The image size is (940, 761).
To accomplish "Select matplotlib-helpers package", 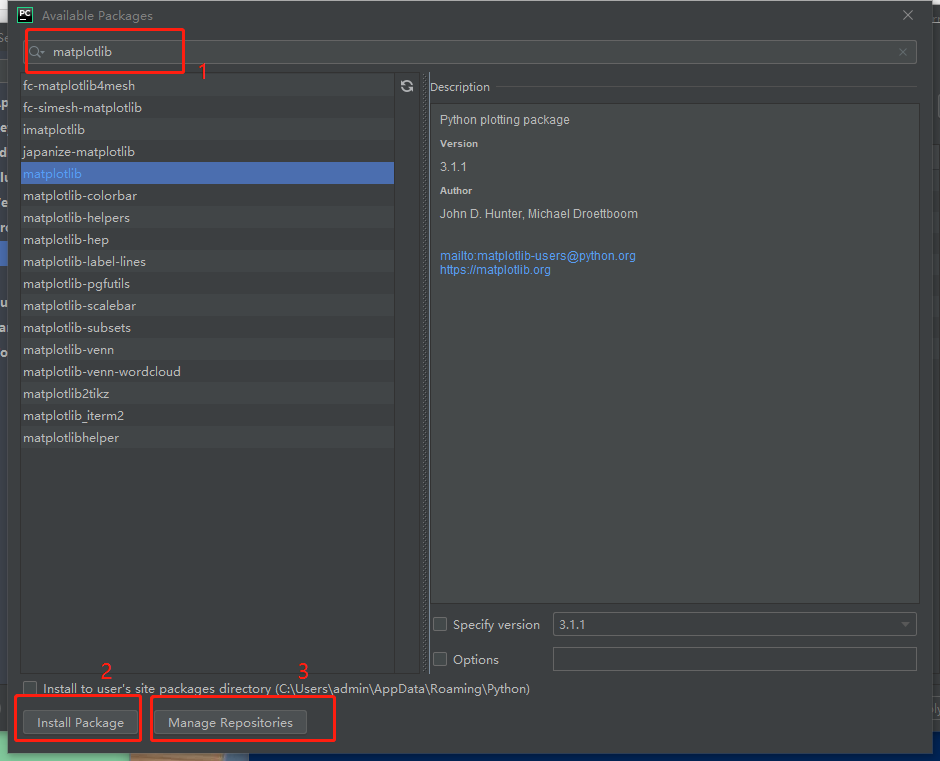I will pyautogui.click(x=207, y=218).
